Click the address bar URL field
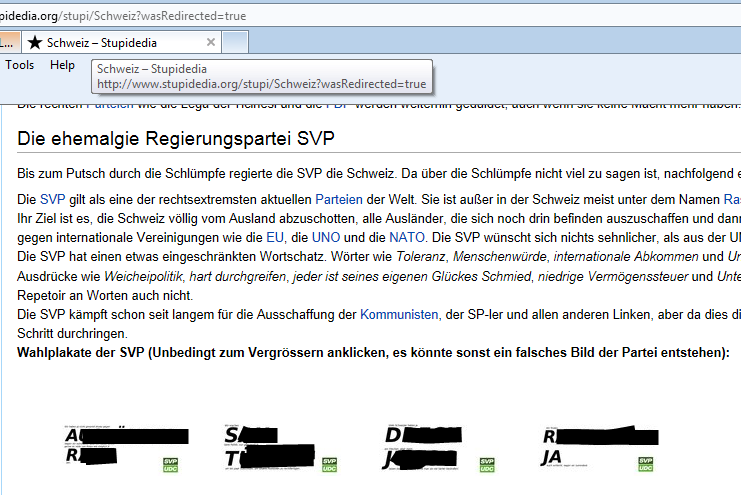 [x=370, y=16]
